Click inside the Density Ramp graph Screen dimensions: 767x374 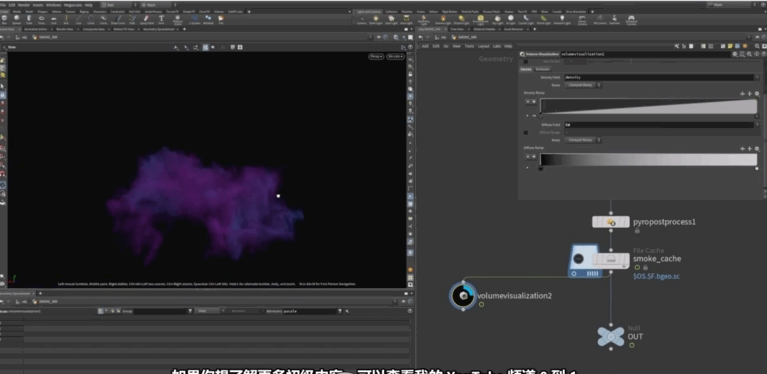pos(649,106)
